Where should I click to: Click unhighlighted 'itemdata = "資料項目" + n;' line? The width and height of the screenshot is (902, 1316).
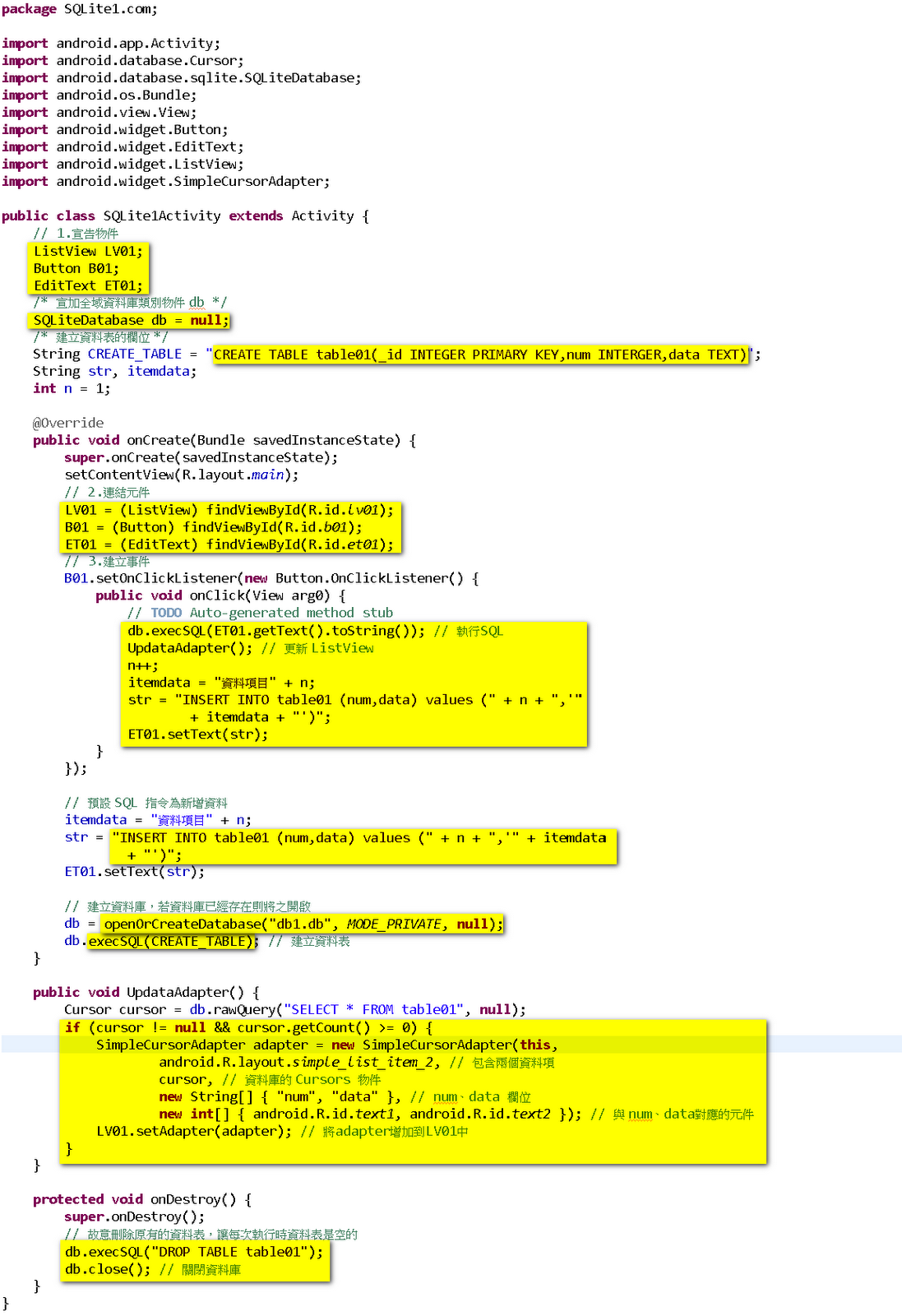[159, 821]
